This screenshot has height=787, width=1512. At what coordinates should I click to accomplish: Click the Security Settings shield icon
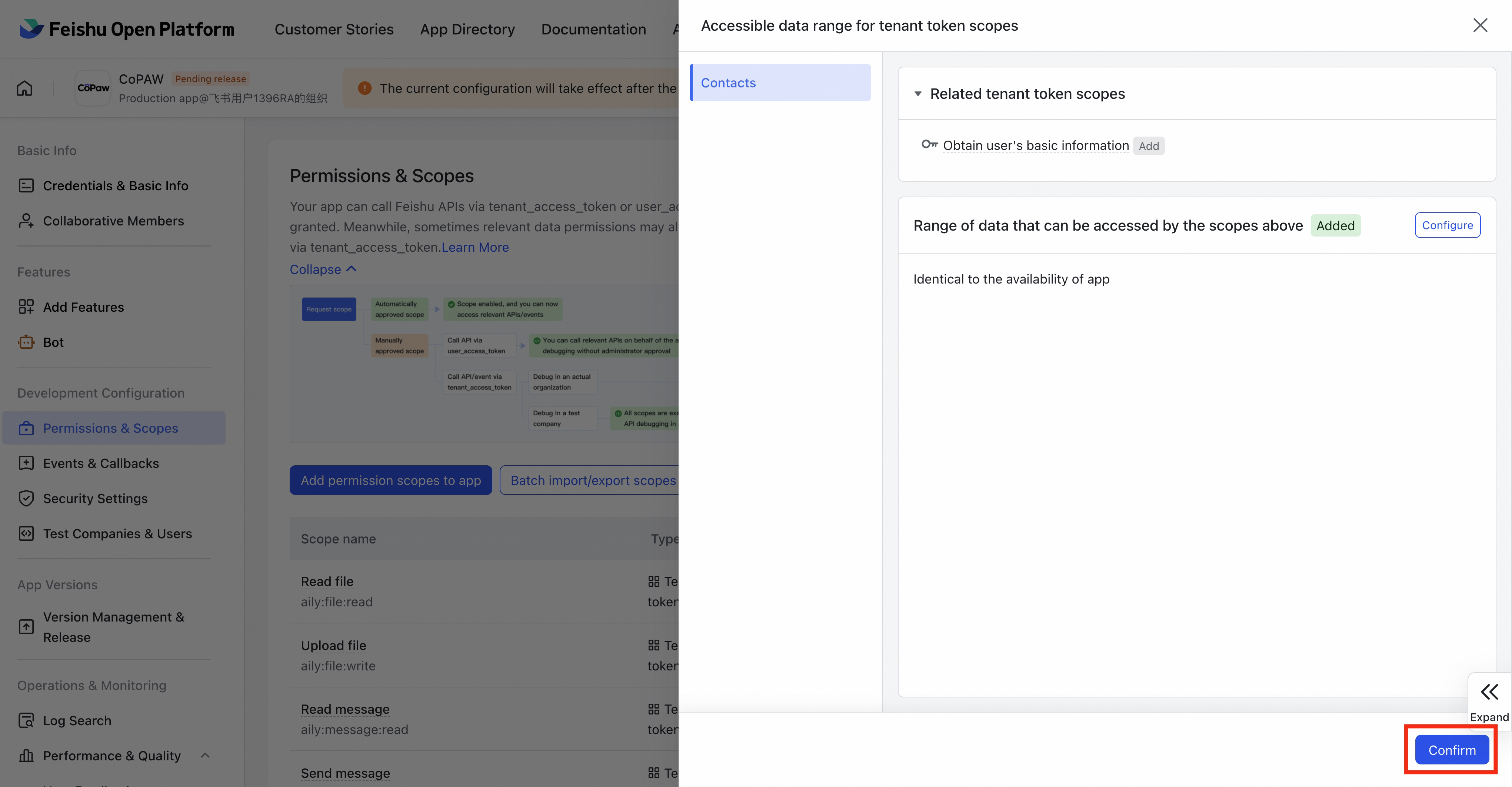pyautogui.click(x=26, y=499)
